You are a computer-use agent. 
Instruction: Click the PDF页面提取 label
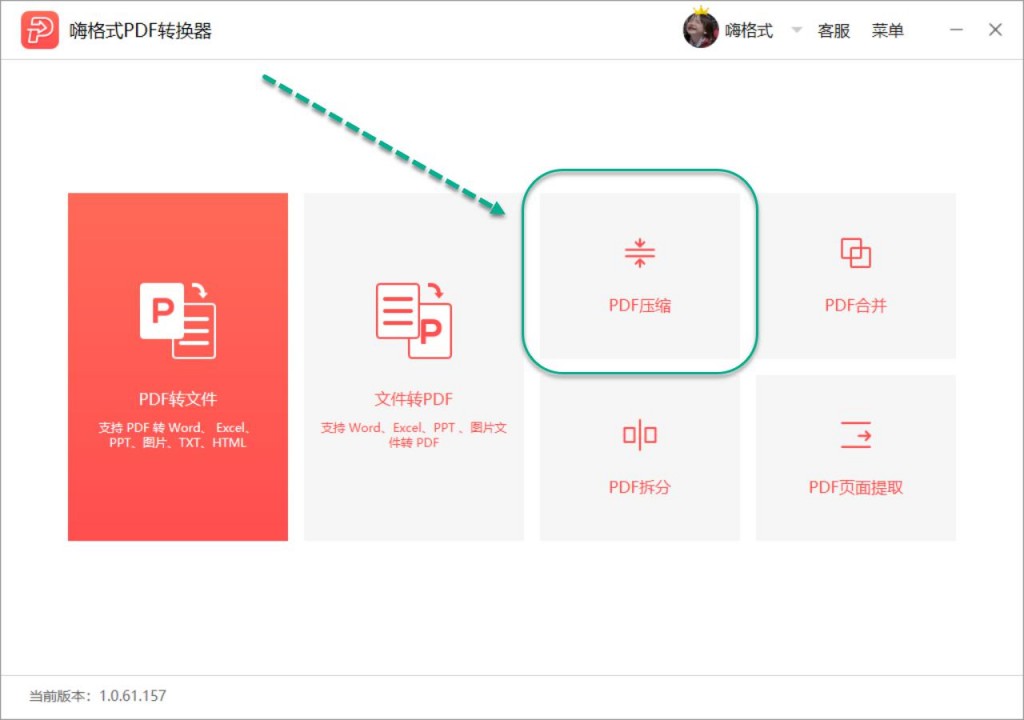856,487
